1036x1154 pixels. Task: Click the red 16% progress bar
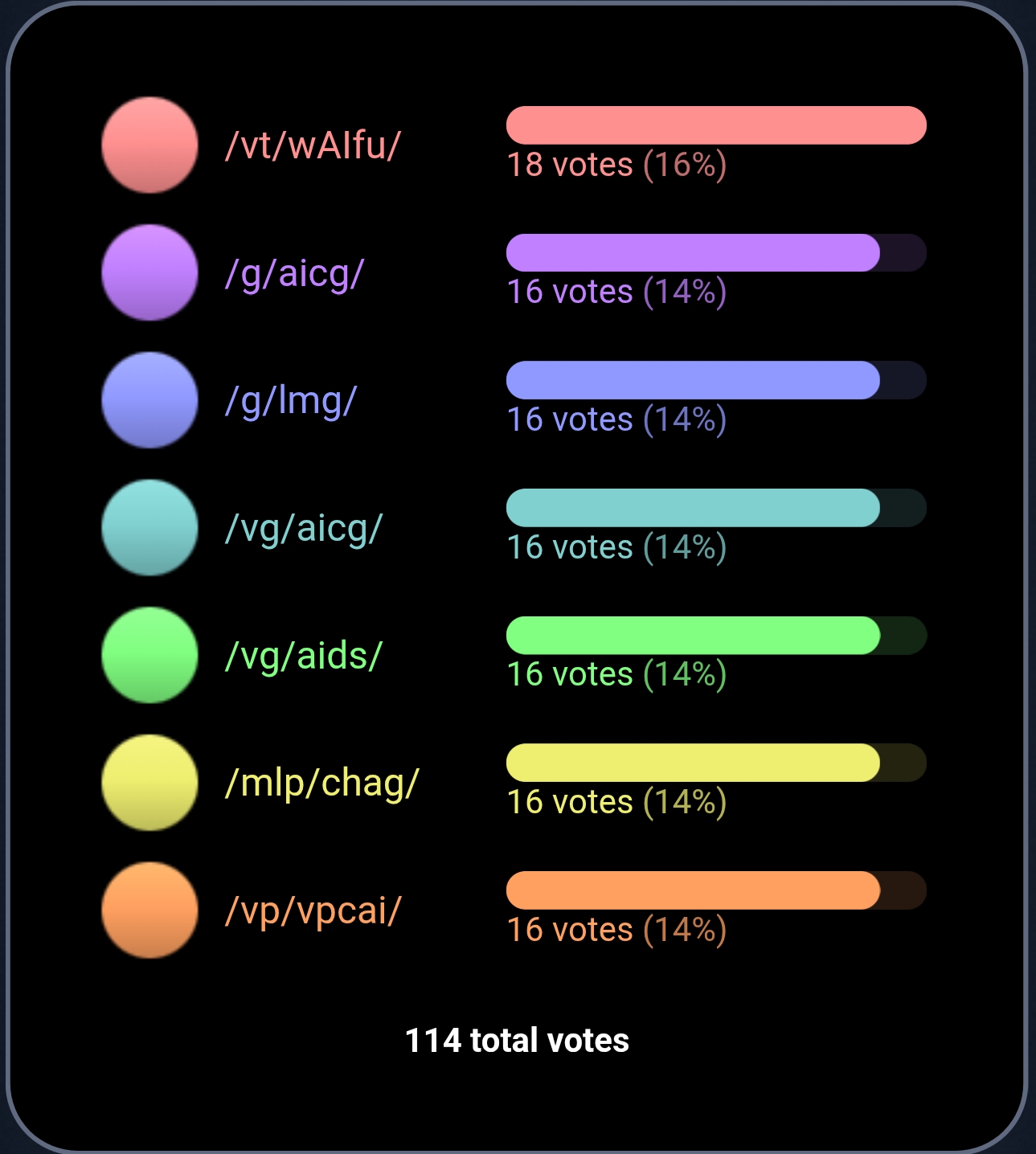click(x=716, y=125)
